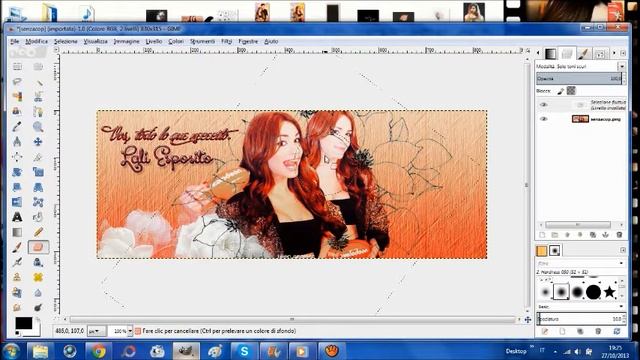This screenshot has height=360, width=640.
Task: Select the Clone stamp tool
Action: pos(17,277)
